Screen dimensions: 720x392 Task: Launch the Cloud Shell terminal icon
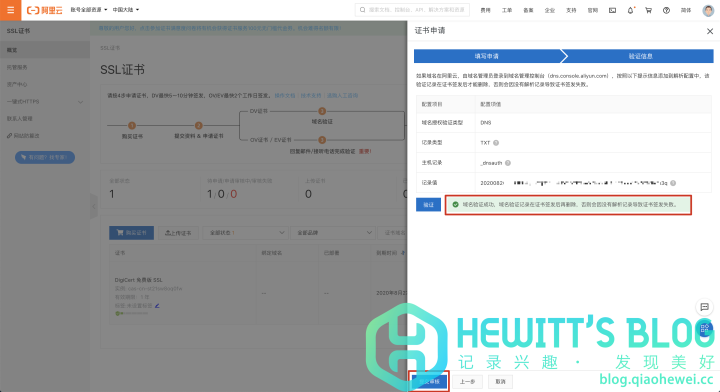coord(613,10)
